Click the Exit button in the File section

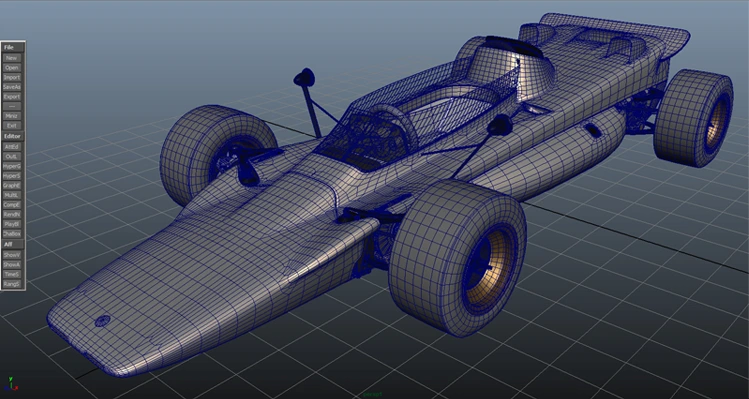(11, 126)
